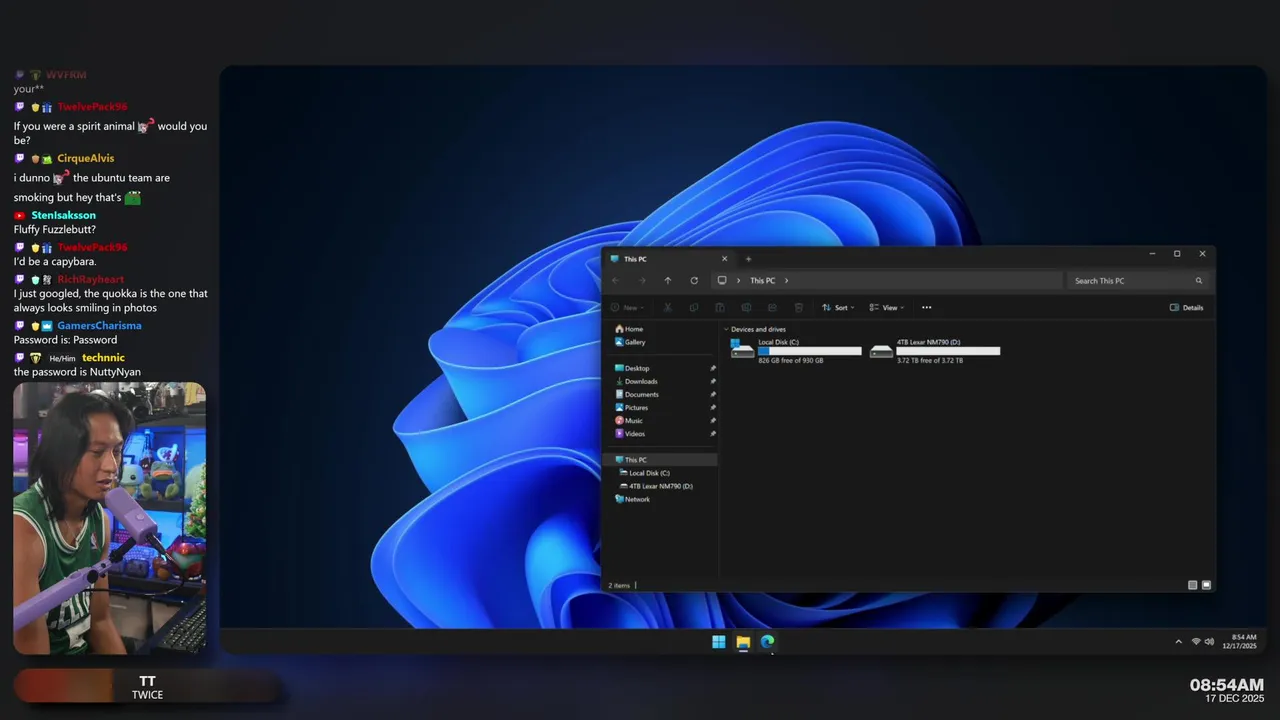This screenshot has width=1280, height=720.
Task: Open the See more ellipsis menu
Action: pos(926,308)
